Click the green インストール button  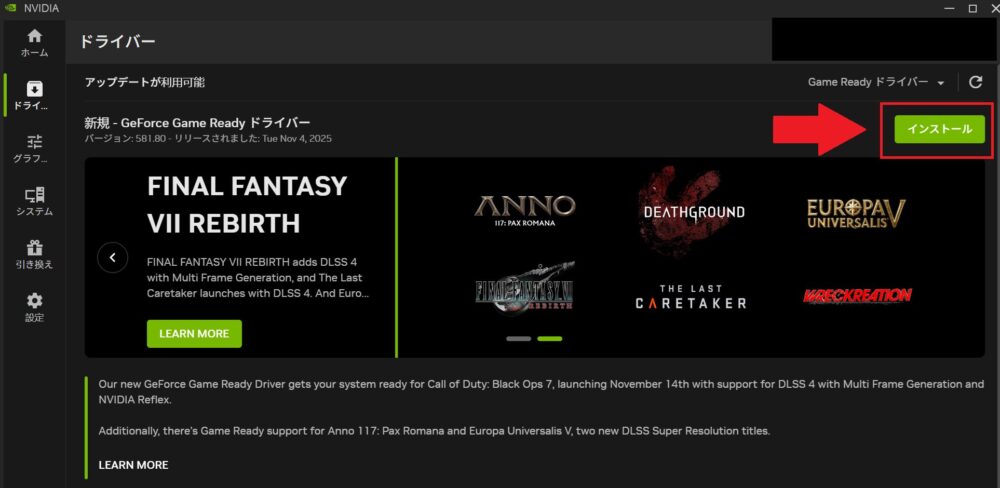(939, 129)
